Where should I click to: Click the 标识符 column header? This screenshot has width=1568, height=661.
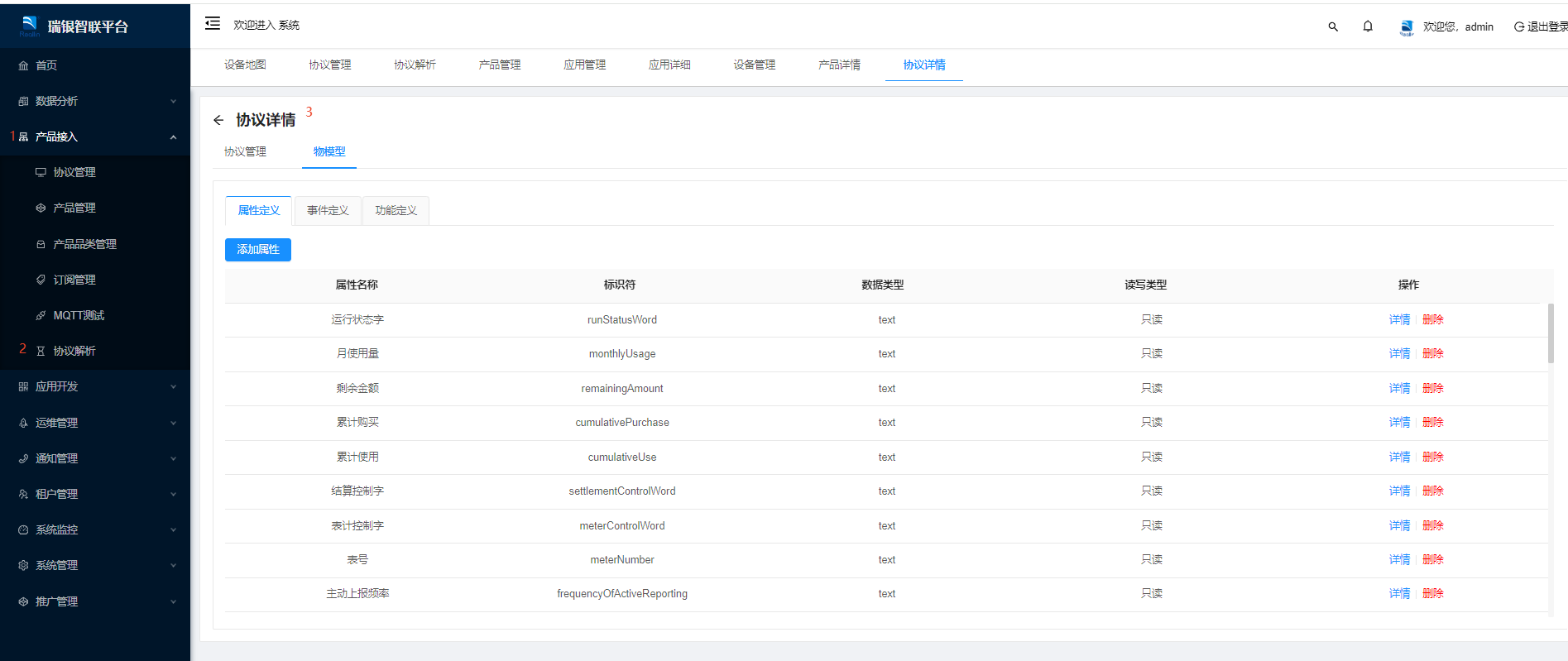point(620,285)
